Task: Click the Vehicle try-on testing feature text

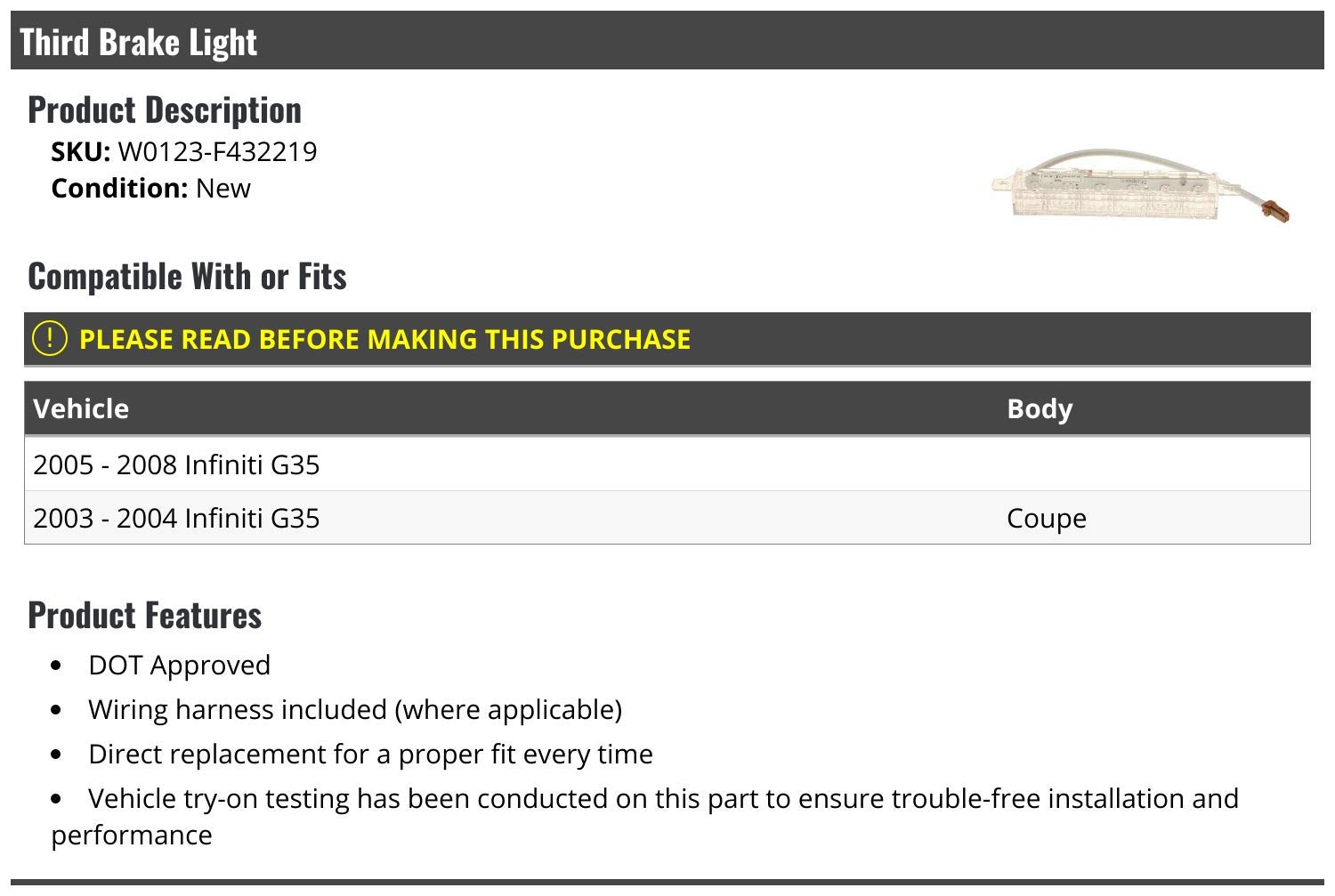Action: pyautogui.click(x=663, y=798)
